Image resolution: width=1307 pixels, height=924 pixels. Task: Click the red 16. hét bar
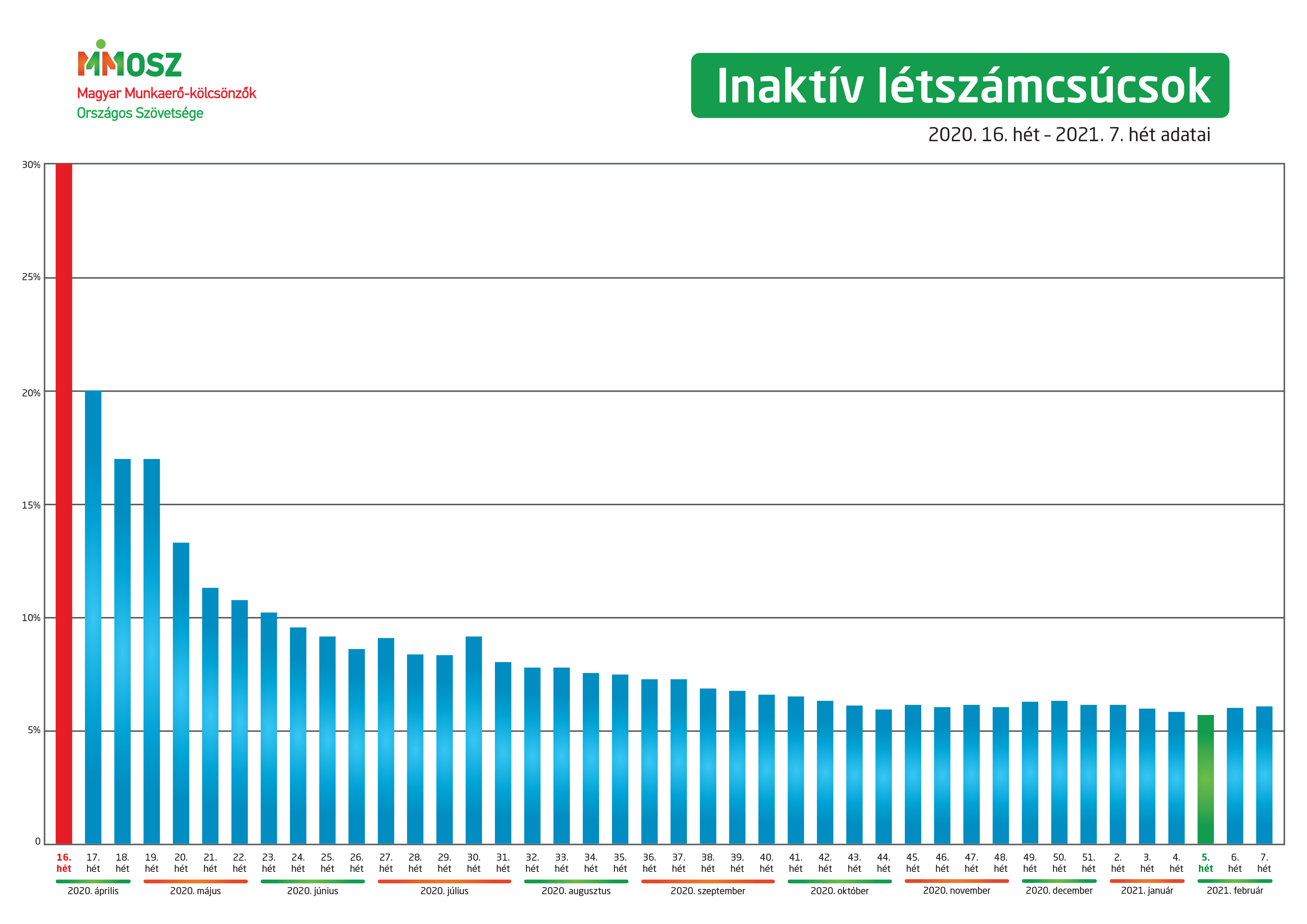pyautogui.click(x=64, y=503)
